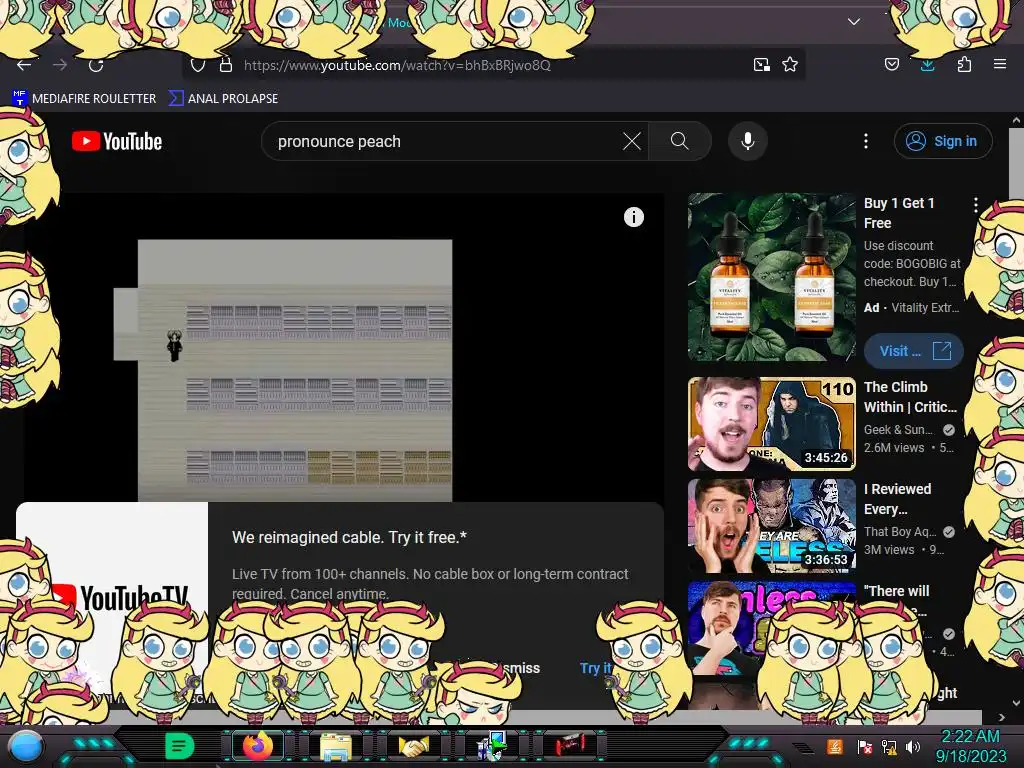Click the YouTube TV promo logo
1024x768 pixels.
coord(119,597)
